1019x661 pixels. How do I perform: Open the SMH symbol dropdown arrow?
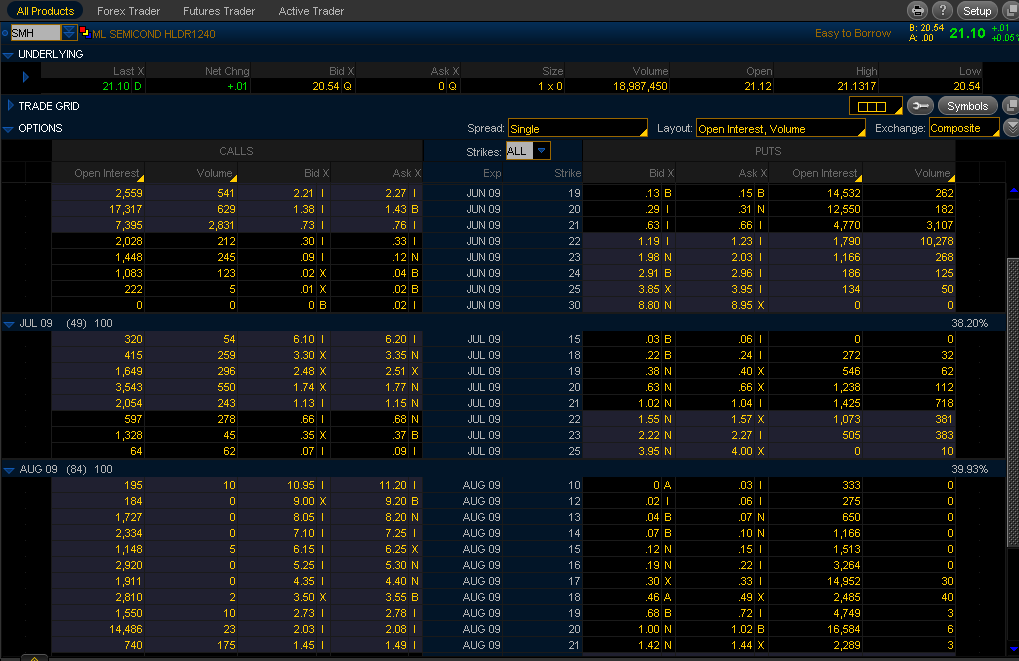pos(69,33)
